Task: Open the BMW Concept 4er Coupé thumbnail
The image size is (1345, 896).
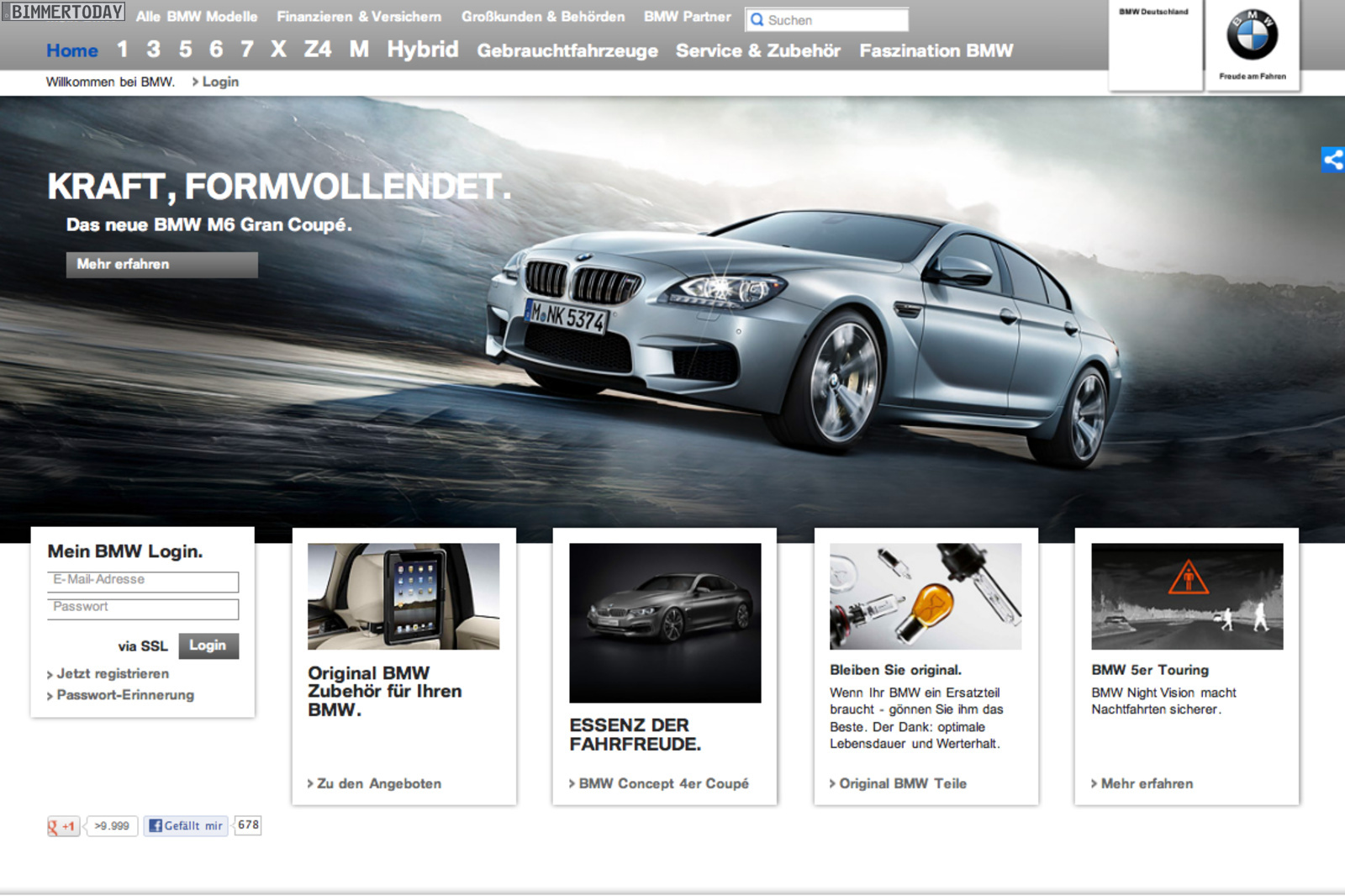Action: (665, 622)
